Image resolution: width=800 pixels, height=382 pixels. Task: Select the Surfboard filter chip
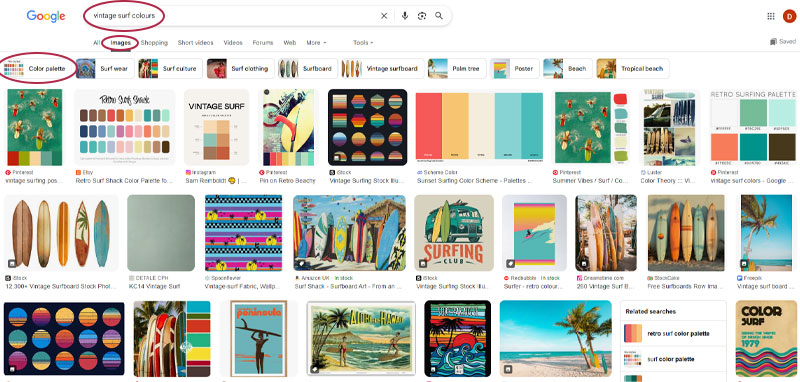(x=308, y=68)
